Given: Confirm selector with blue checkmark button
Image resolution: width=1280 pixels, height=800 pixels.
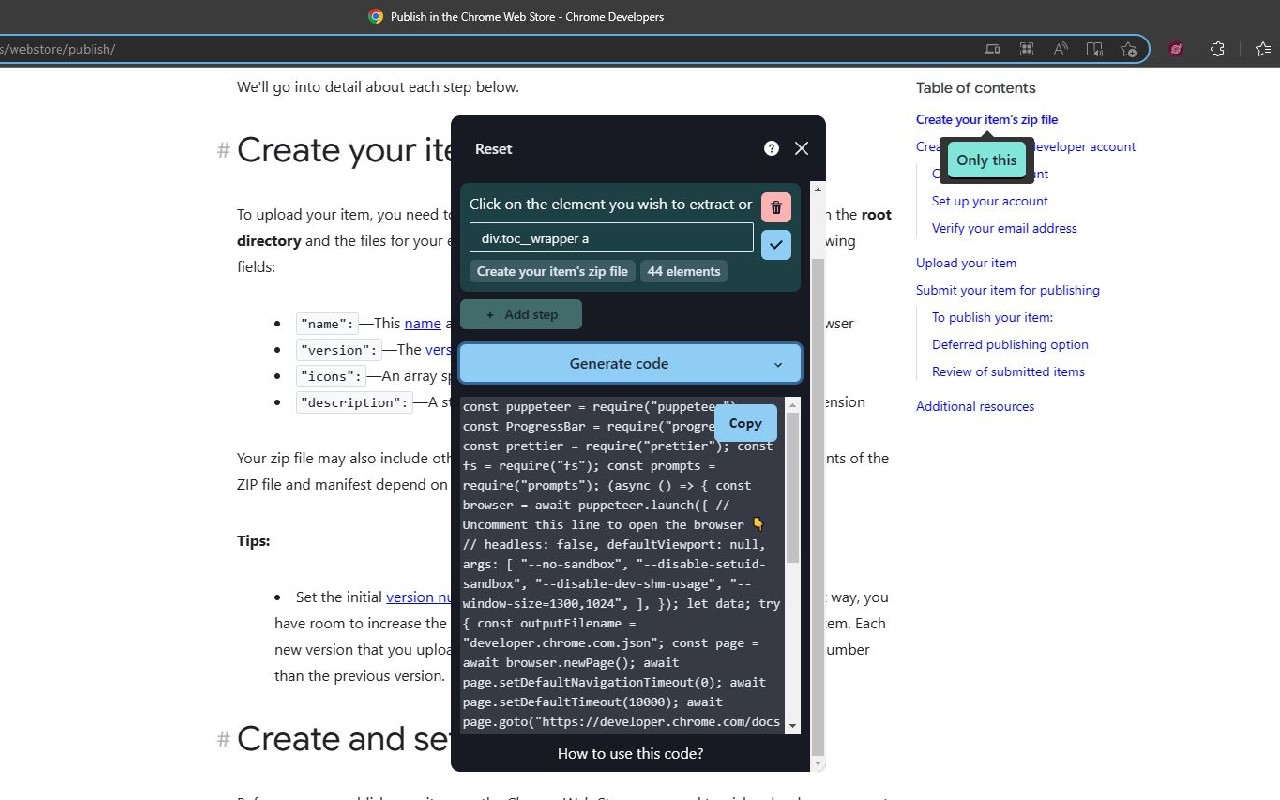Looking at the screenshot, I should click(x=776, y=245).
